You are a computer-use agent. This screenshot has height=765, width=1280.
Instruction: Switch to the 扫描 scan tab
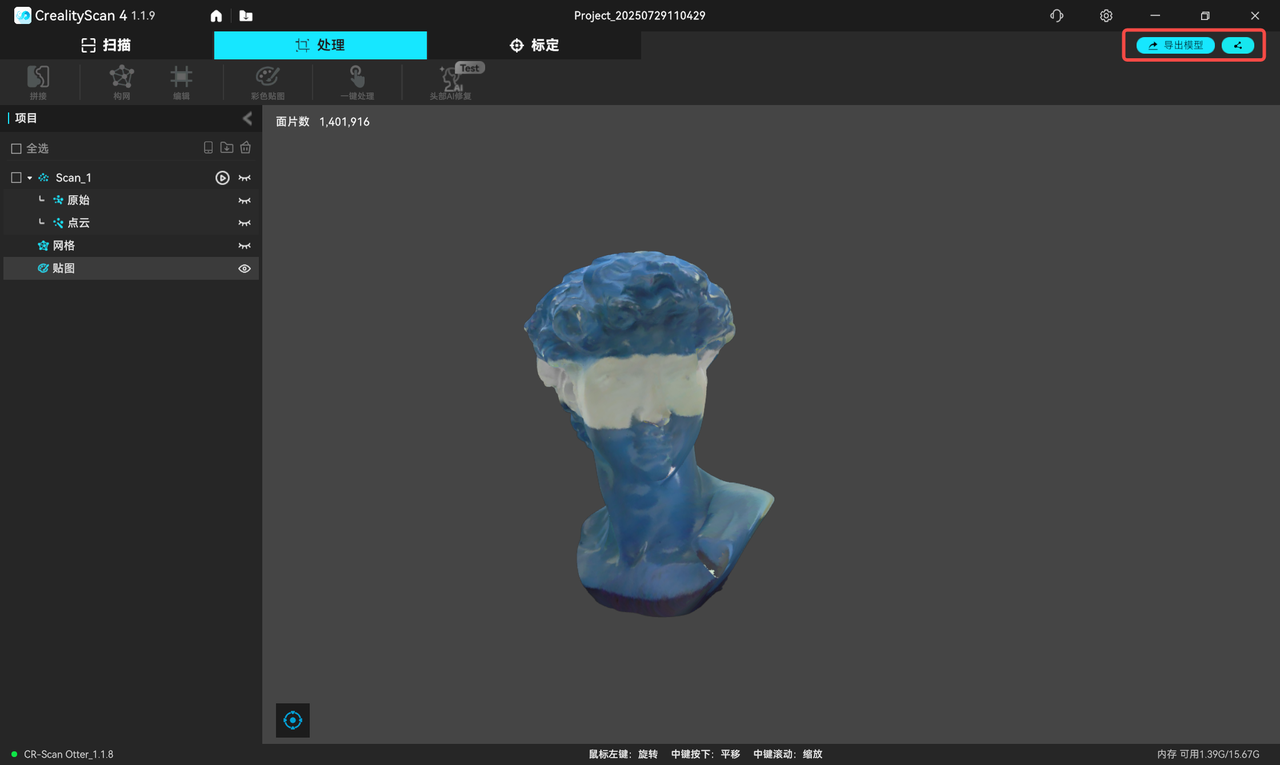pyautogui.click(x=106, y=45)
